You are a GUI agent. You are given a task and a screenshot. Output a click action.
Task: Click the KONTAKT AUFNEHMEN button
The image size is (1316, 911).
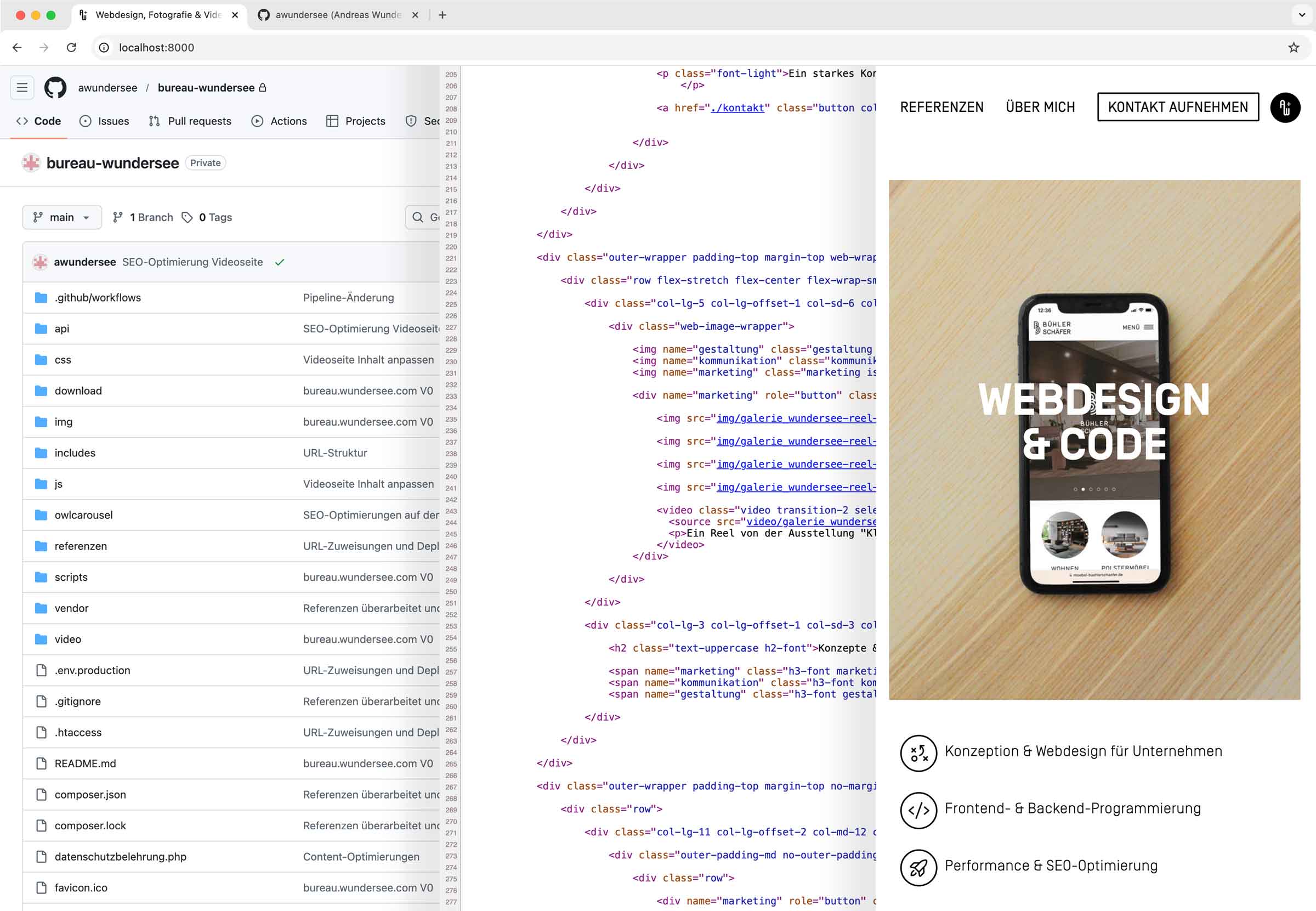pos(1178,107)
